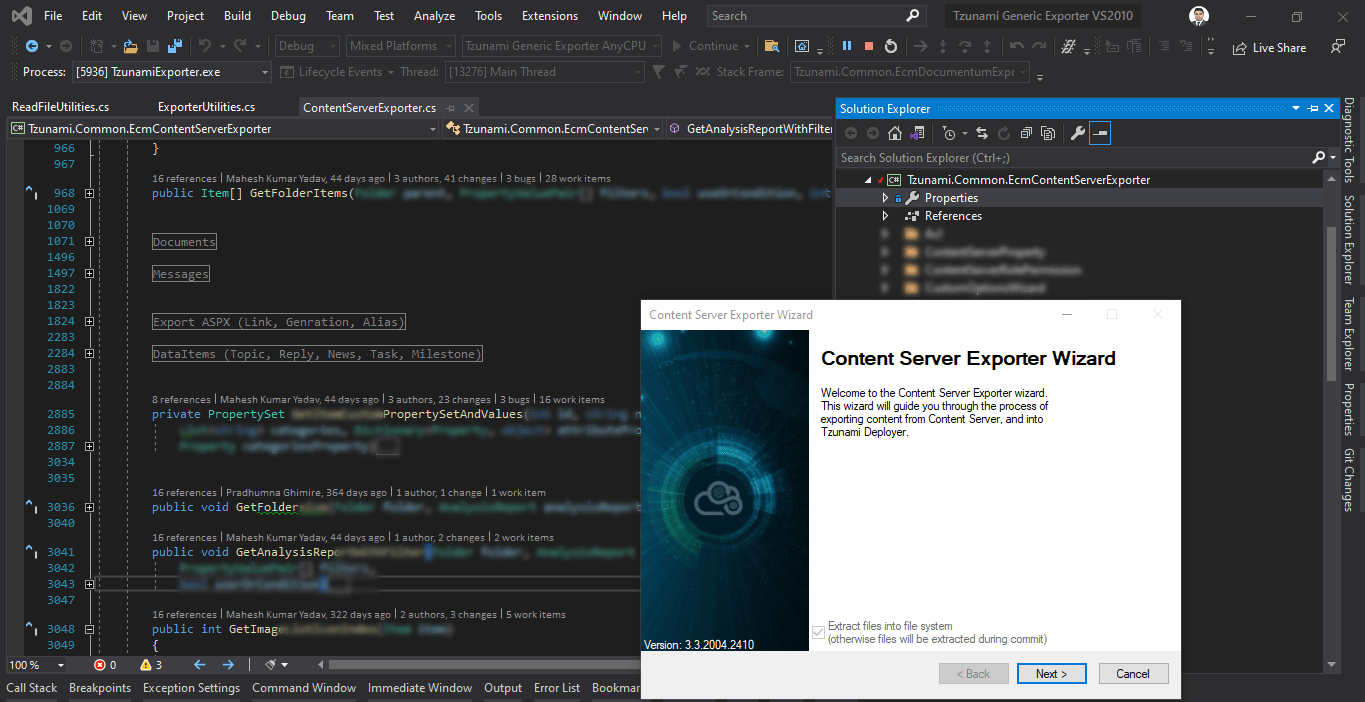This screenshot has height=702, width=1365.
Task: Click the Open File folder icon
Action: 130,46
